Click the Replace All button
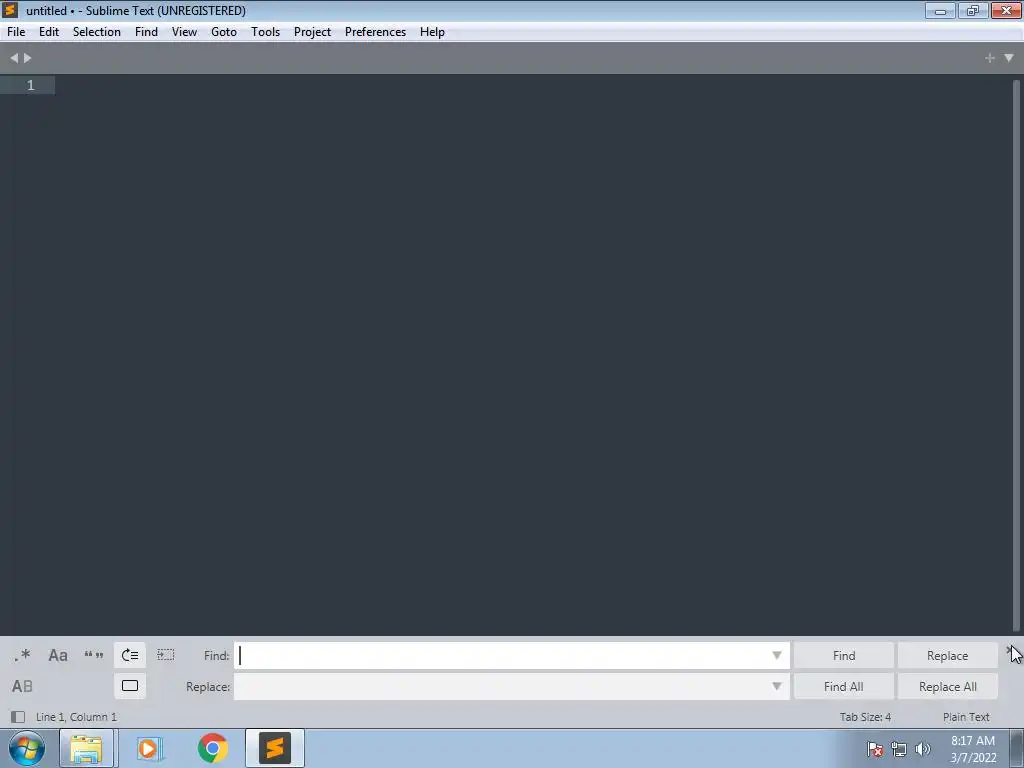 tap(947, 686)
